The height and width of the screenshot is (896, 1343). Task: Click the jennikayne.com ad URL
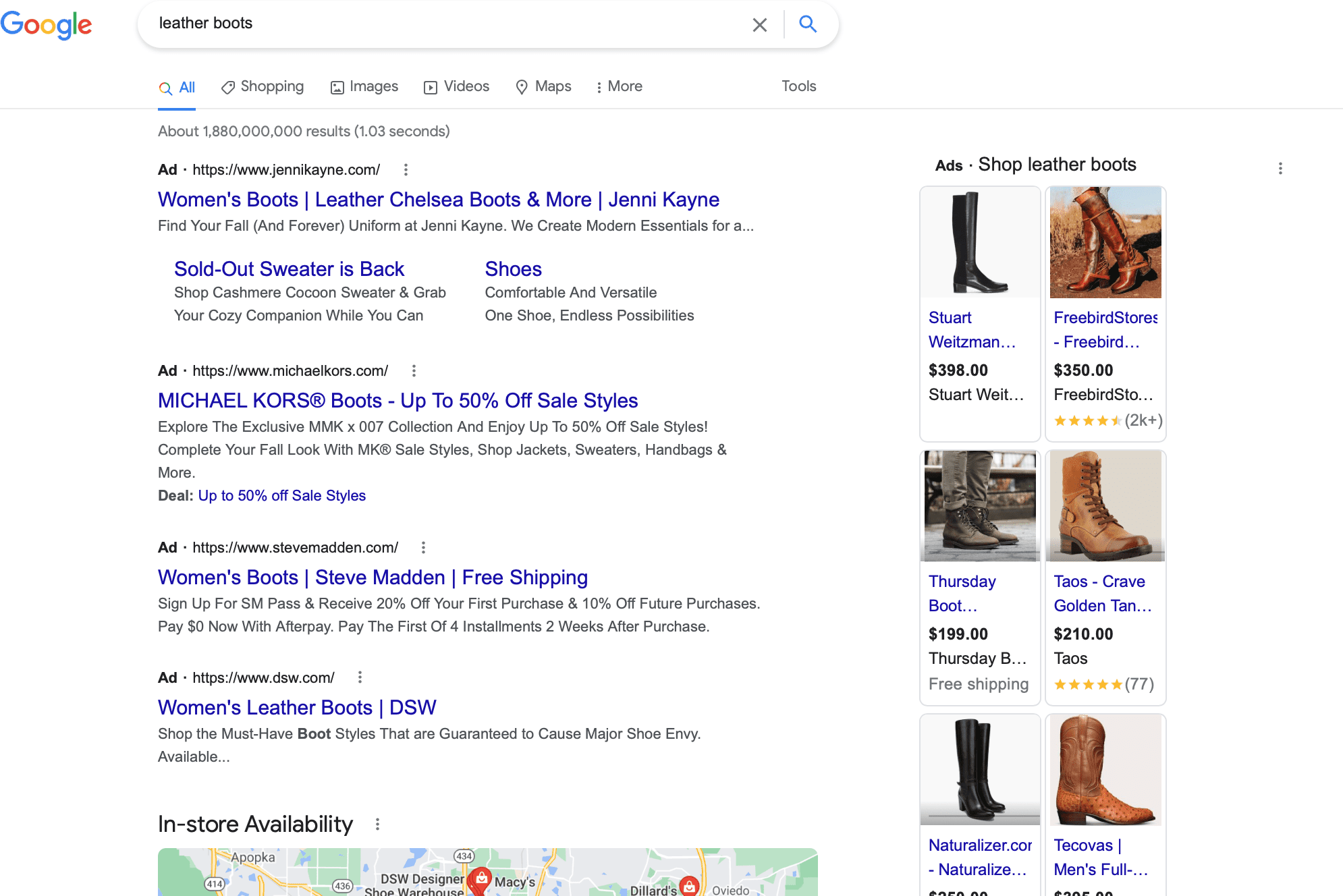click(x=286, y=170)
